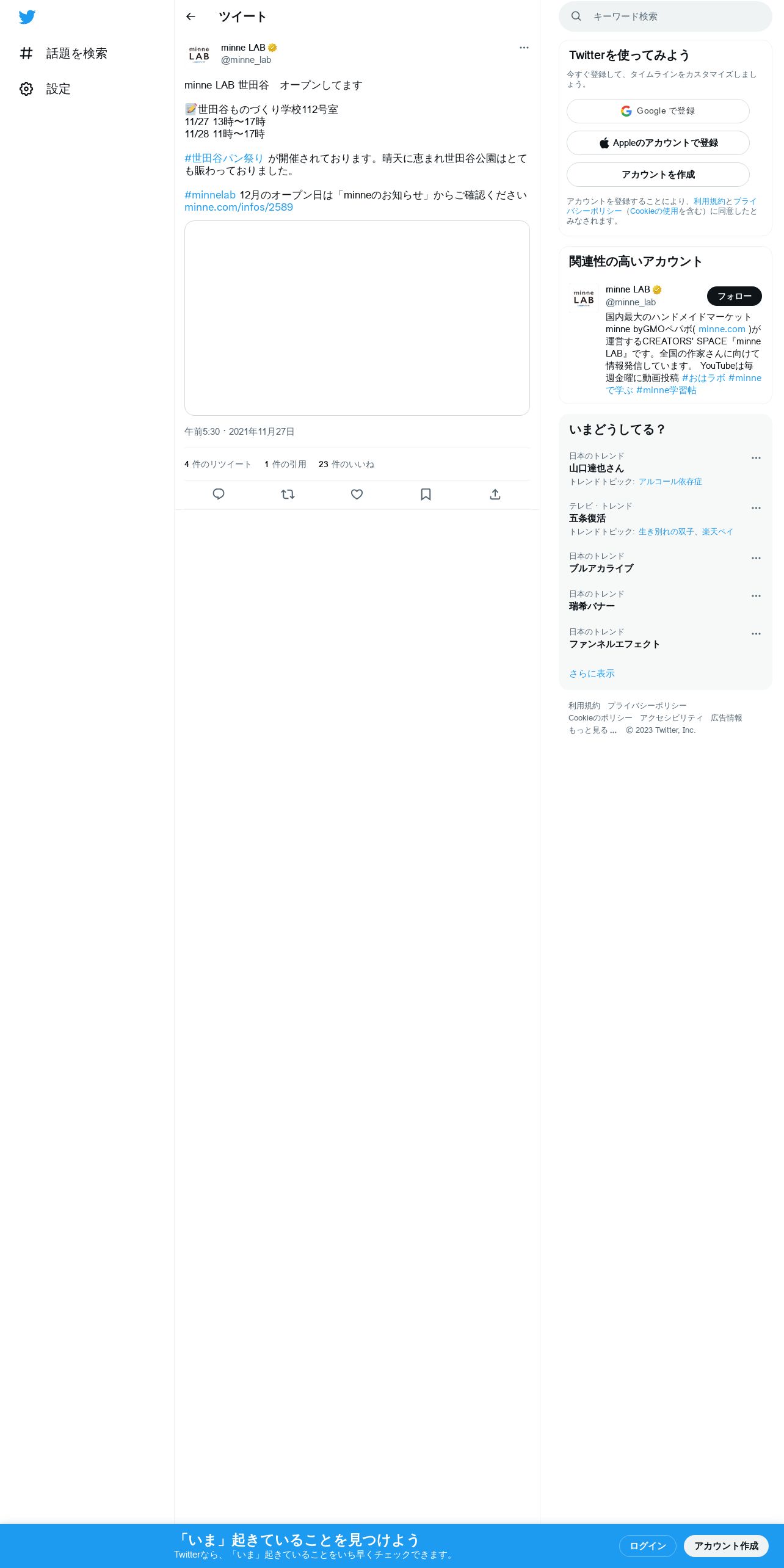Screen dimensions: 784x1568
Task: Click the minne LAB avatar in tweet header
Action: [199, 54]
